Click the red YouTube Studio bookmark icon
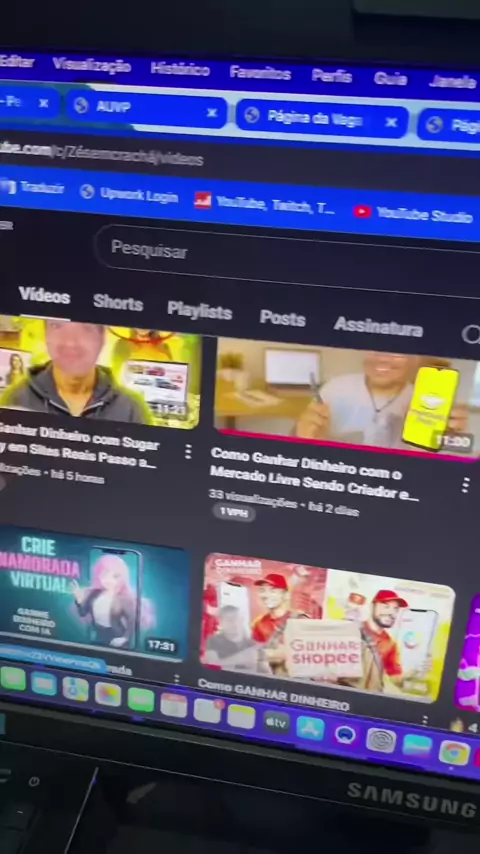The height and width of the screenshot is (854, 480). (362, 211)
